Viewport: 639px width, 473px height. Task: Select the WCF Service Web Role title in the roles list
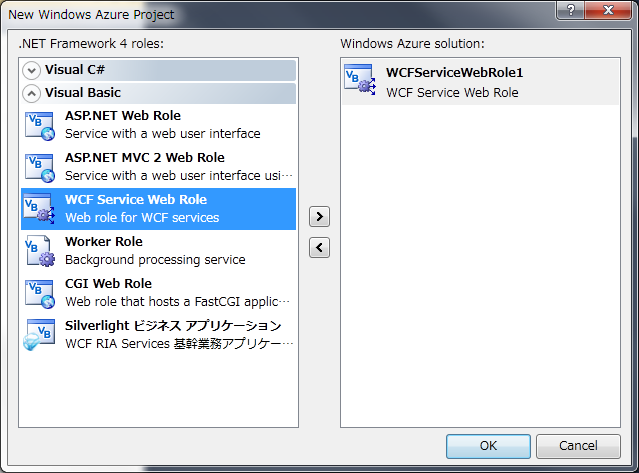coord(136,200)
